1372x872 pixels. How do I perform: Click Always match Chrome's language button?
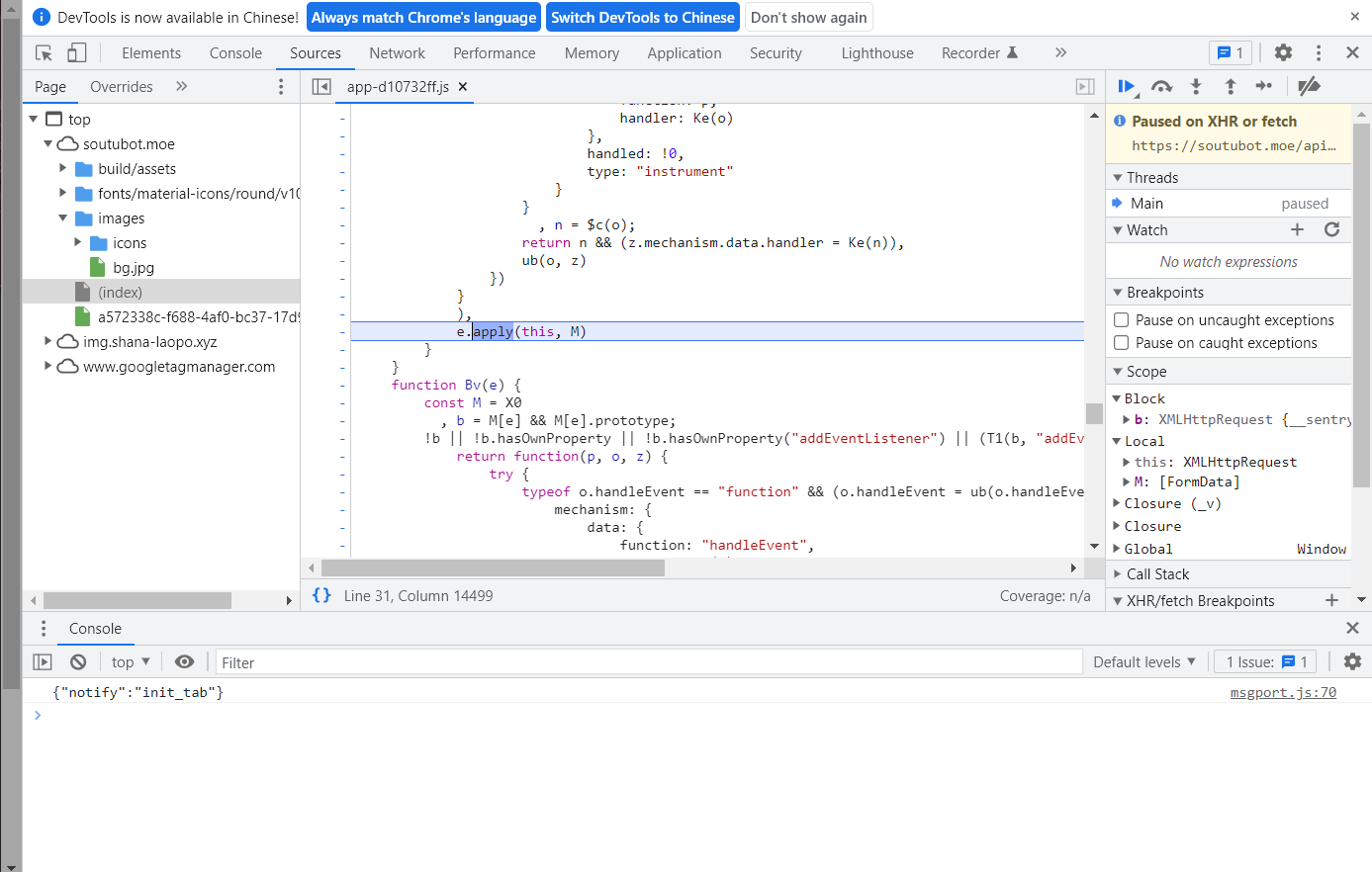424,17
